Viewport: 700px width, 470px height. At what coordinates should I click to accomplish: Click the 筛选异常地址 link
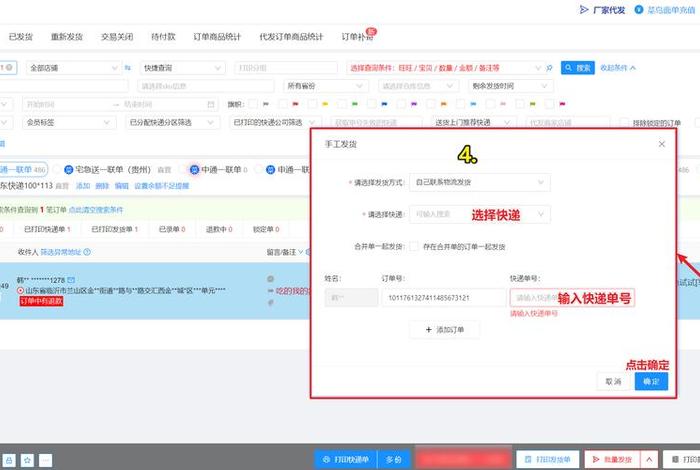[x=61, y=252]
